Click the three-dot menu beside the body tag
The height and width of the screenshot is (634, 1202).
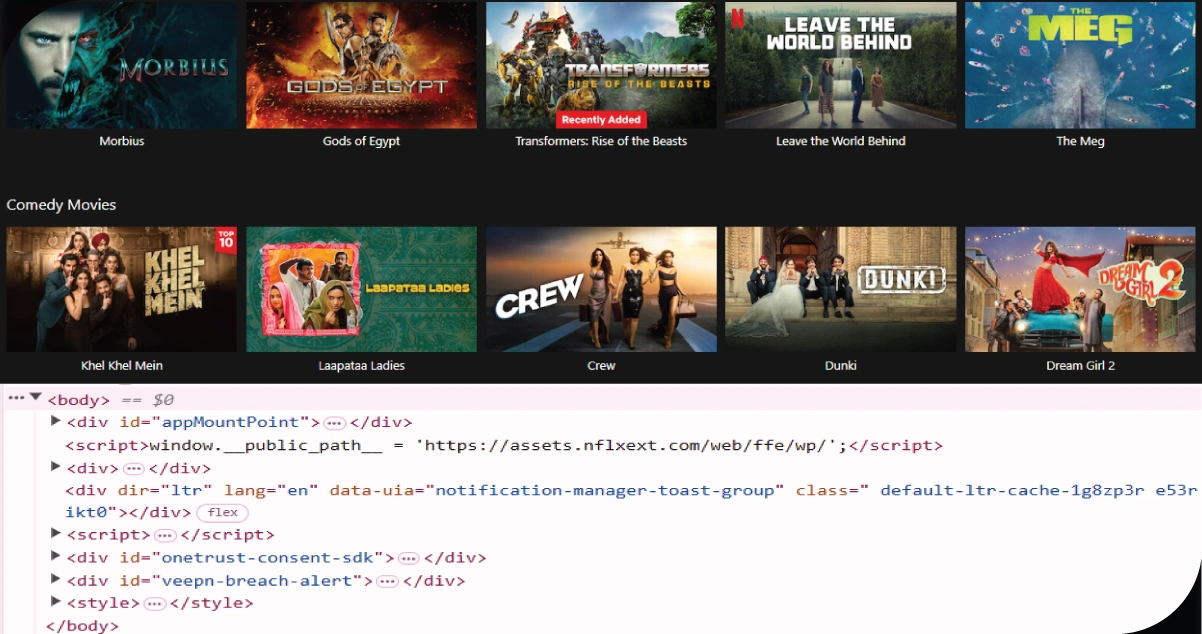pyautogui.click(x=15, y=398)
